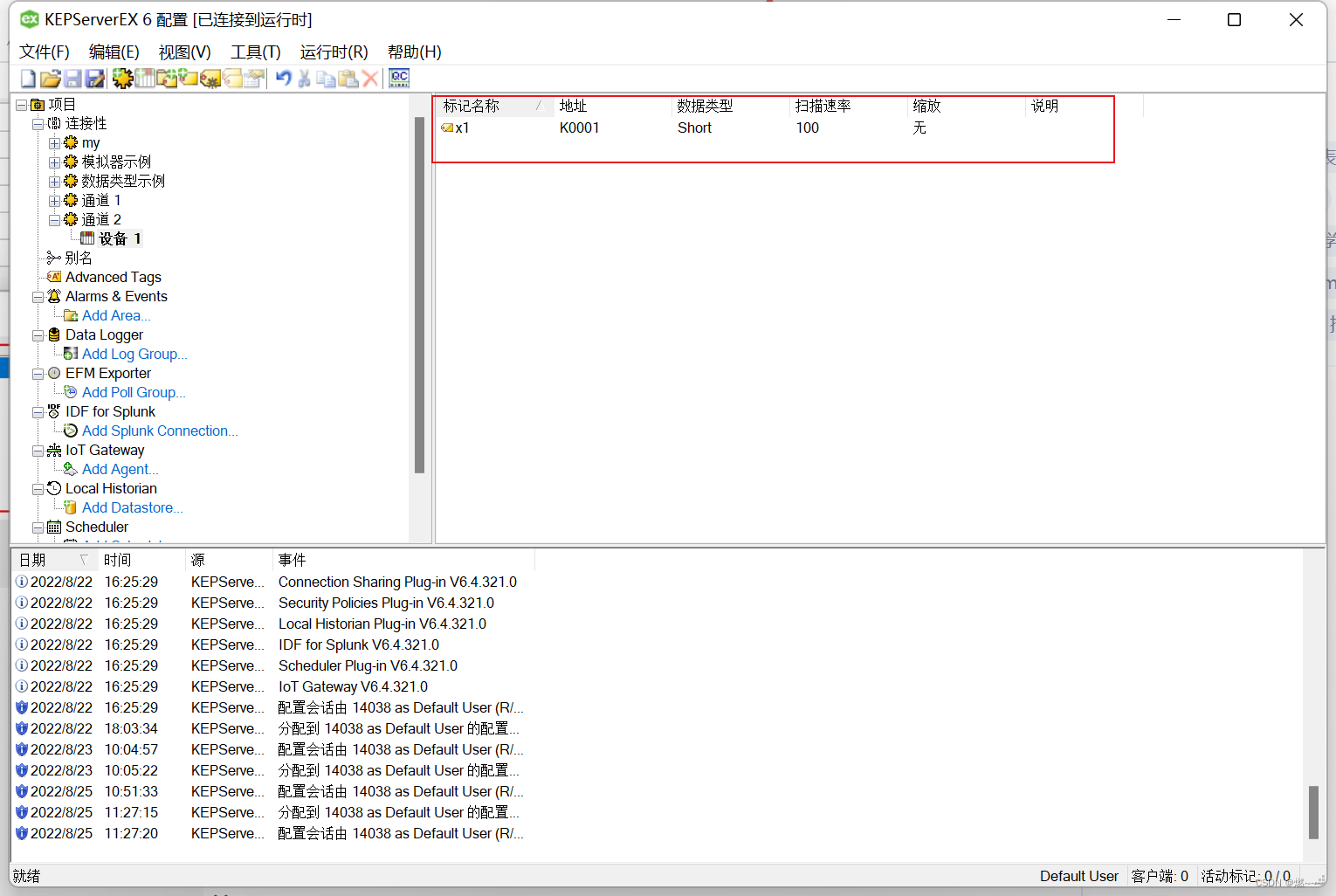Click the Duplicate Tag toolbar icon

(x=232, y=79)
